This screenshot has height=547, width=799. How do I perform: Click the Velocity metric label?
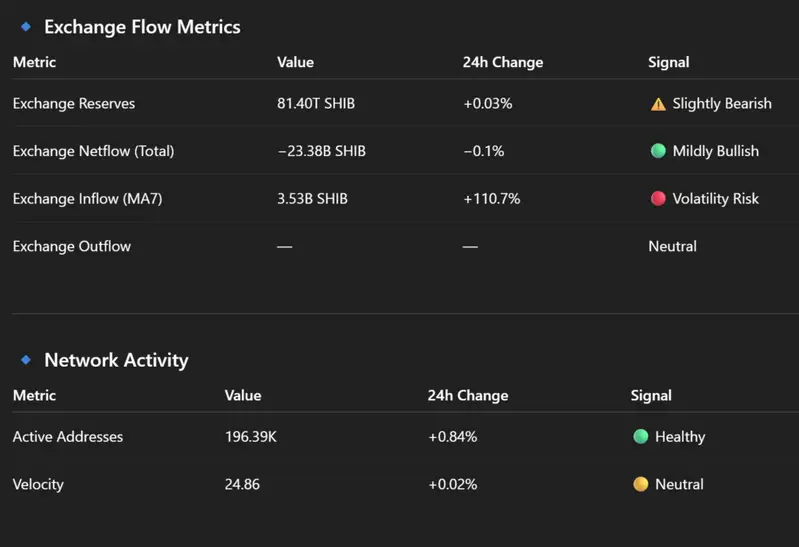click(38, 484)
